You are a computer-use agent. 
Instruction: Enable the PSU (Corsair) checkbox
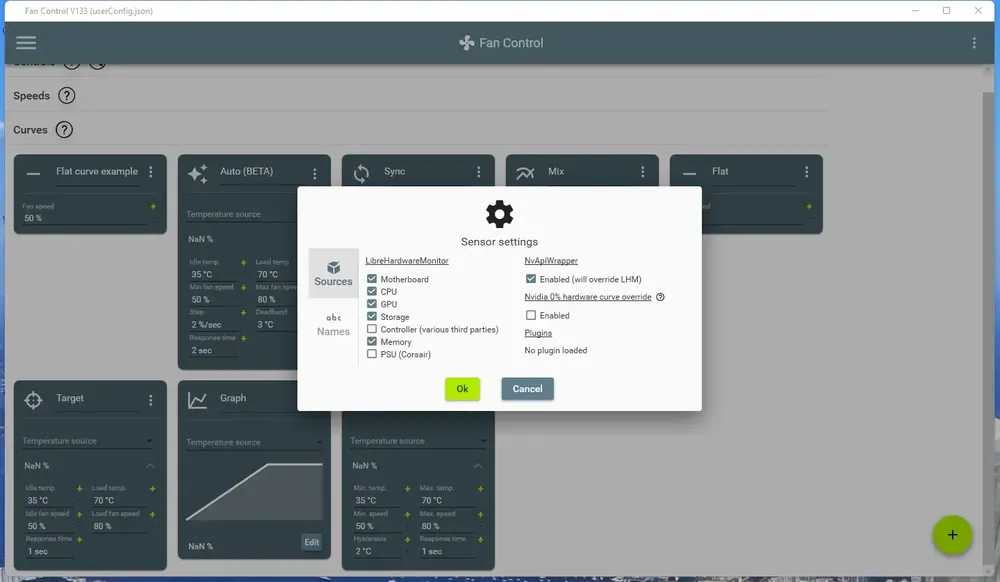[x=372, y=354]
